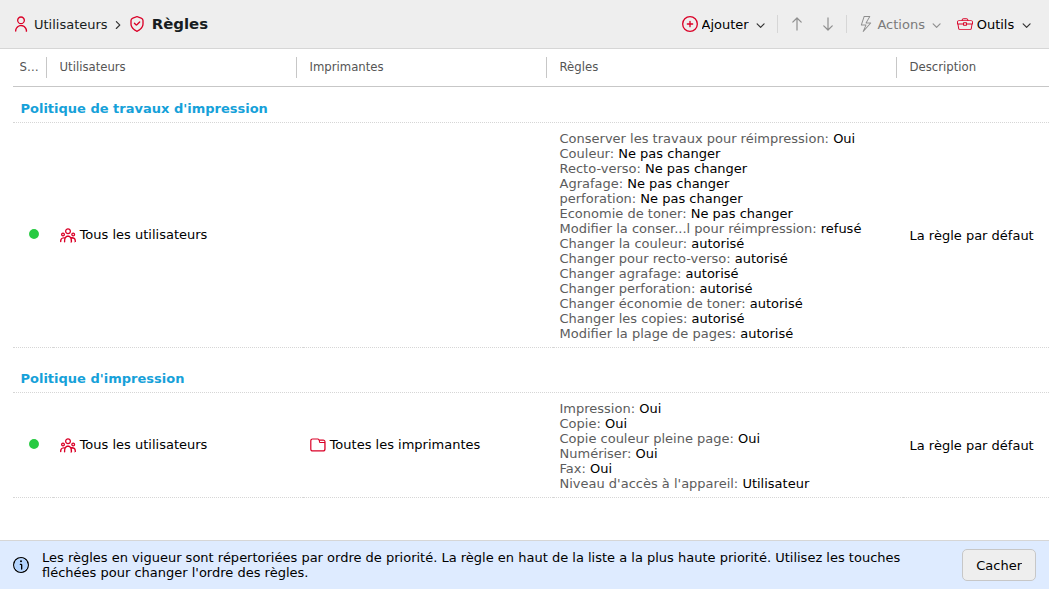Click the Description column header
Screen dimensions: 1049x589
pos(943,67)
